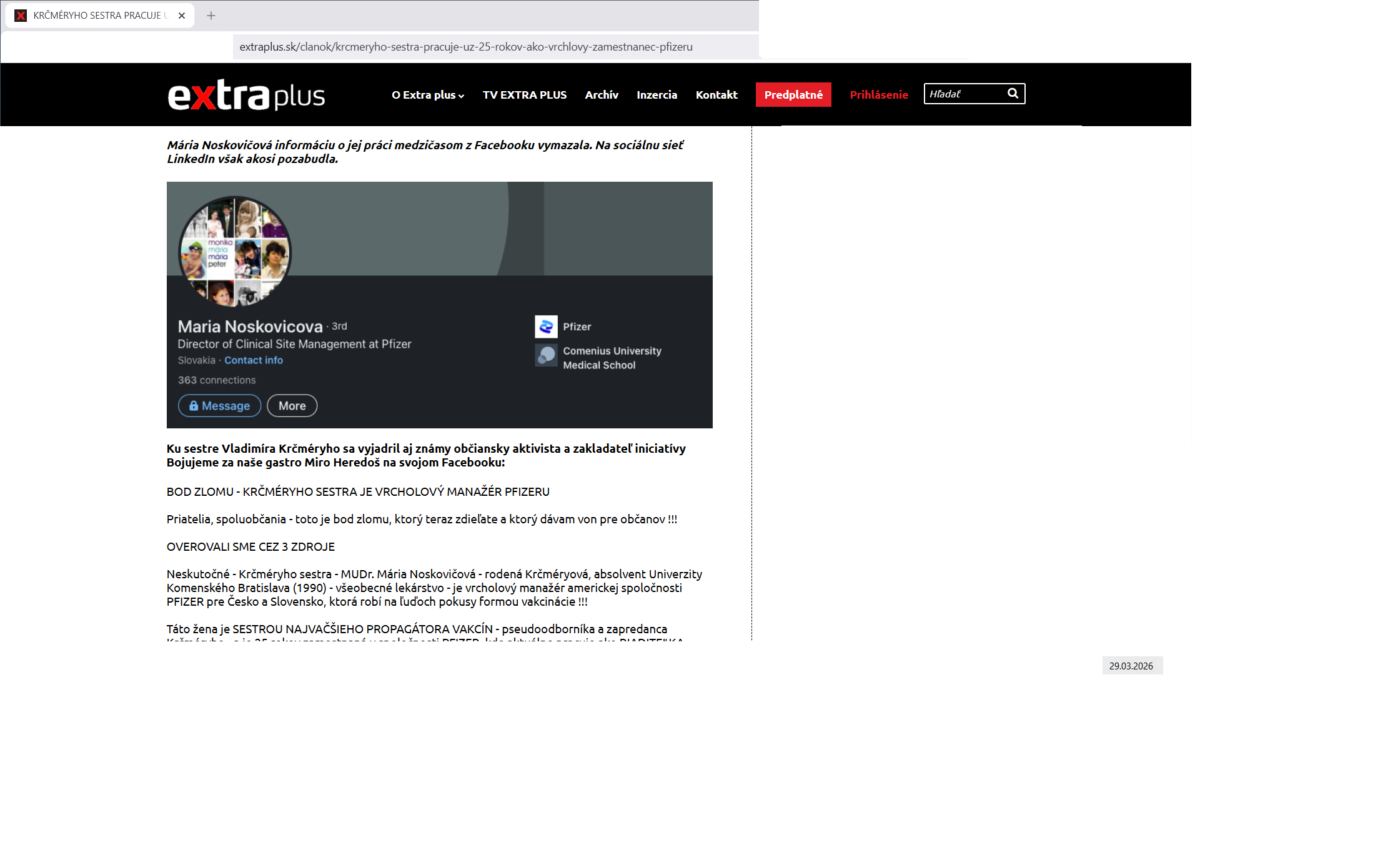This screenshot has width=1378, height=868.
Task: Click the Contact info link
Action: 253,360
